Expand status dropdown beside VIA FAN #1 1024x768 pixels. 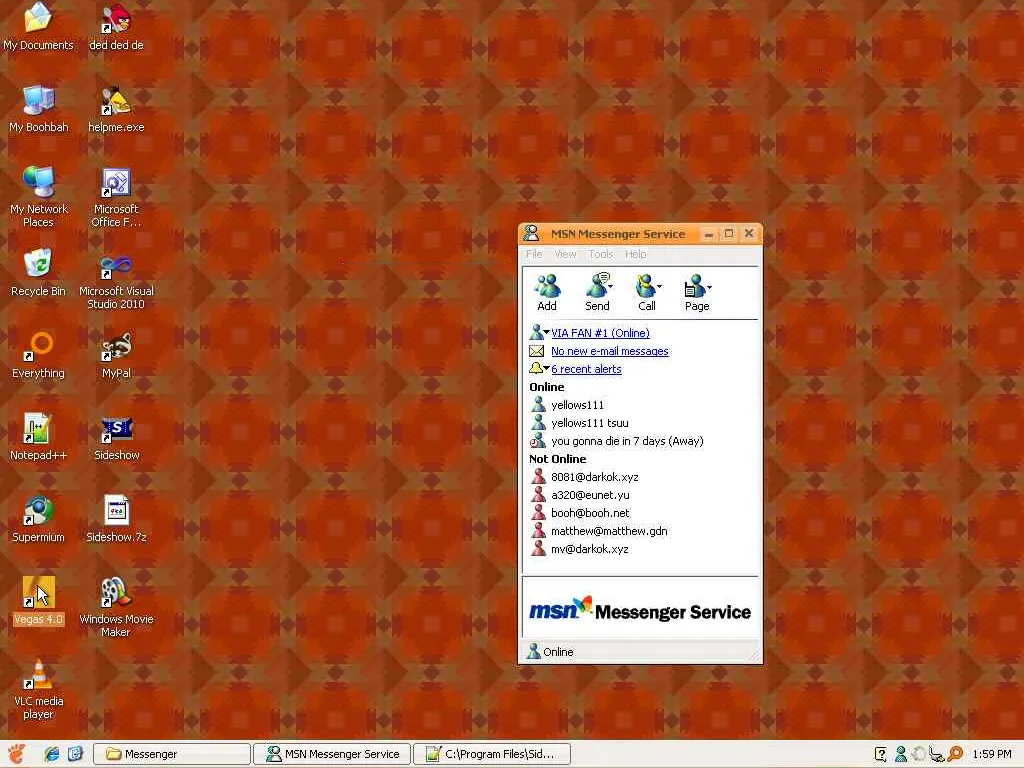click(x=546, y=333)
